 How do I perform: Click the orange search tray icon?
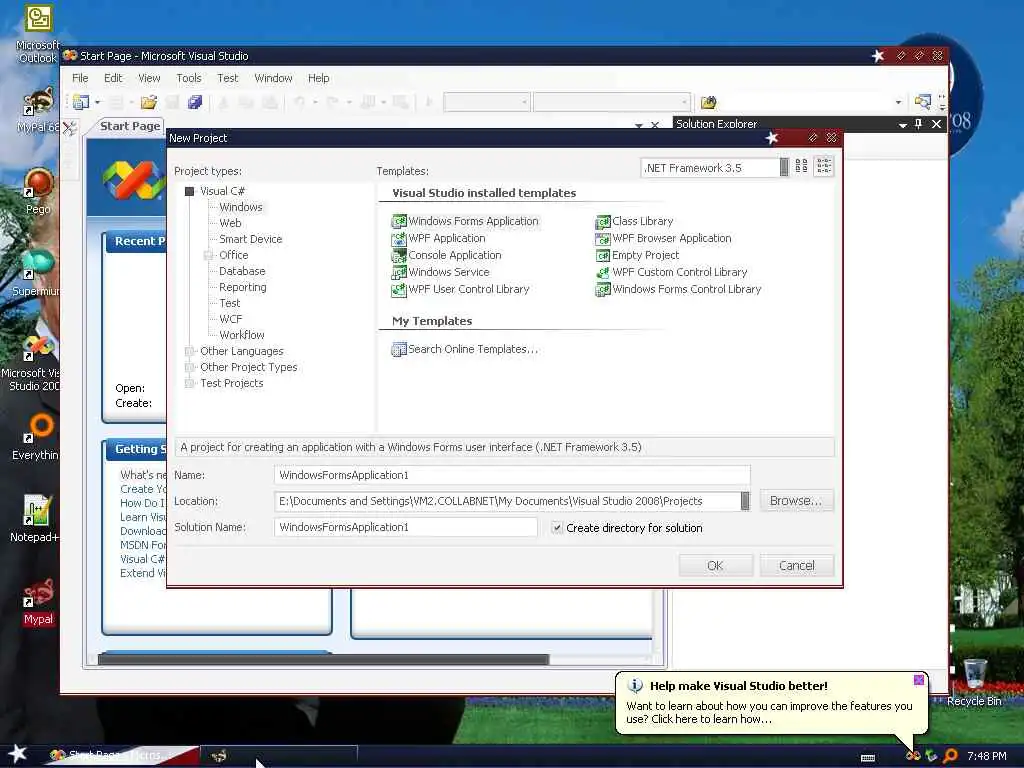point(951,756)
